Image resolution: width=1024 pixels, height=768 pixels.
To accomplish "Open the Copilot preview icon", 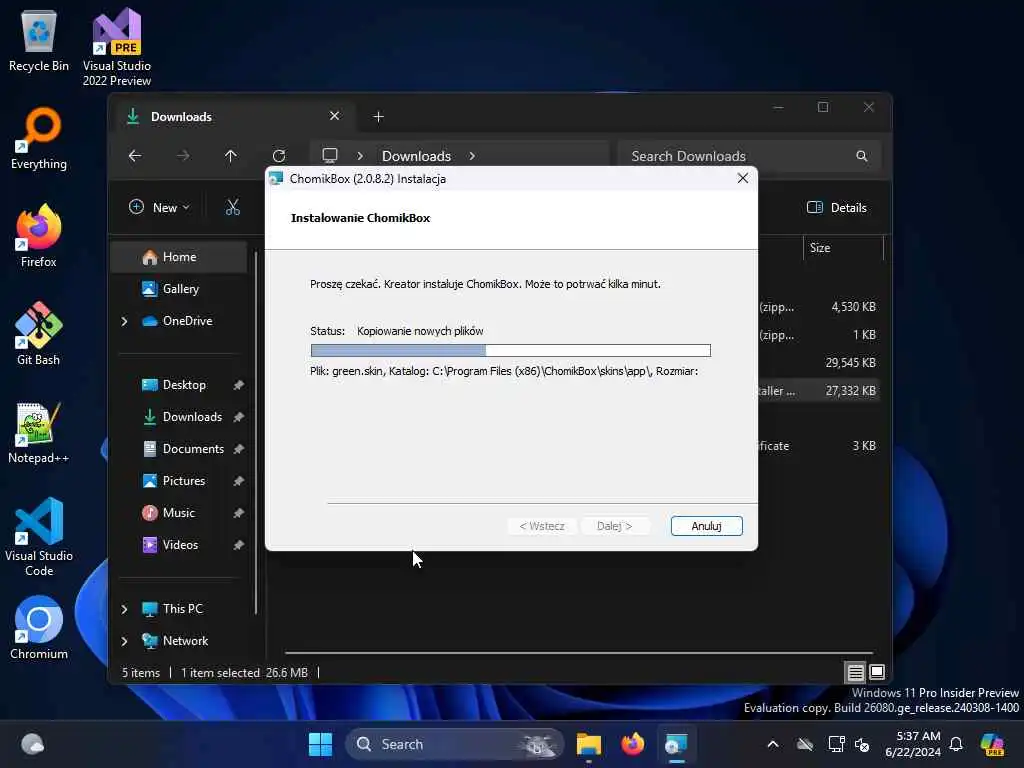I will click(x=993, y=744).
